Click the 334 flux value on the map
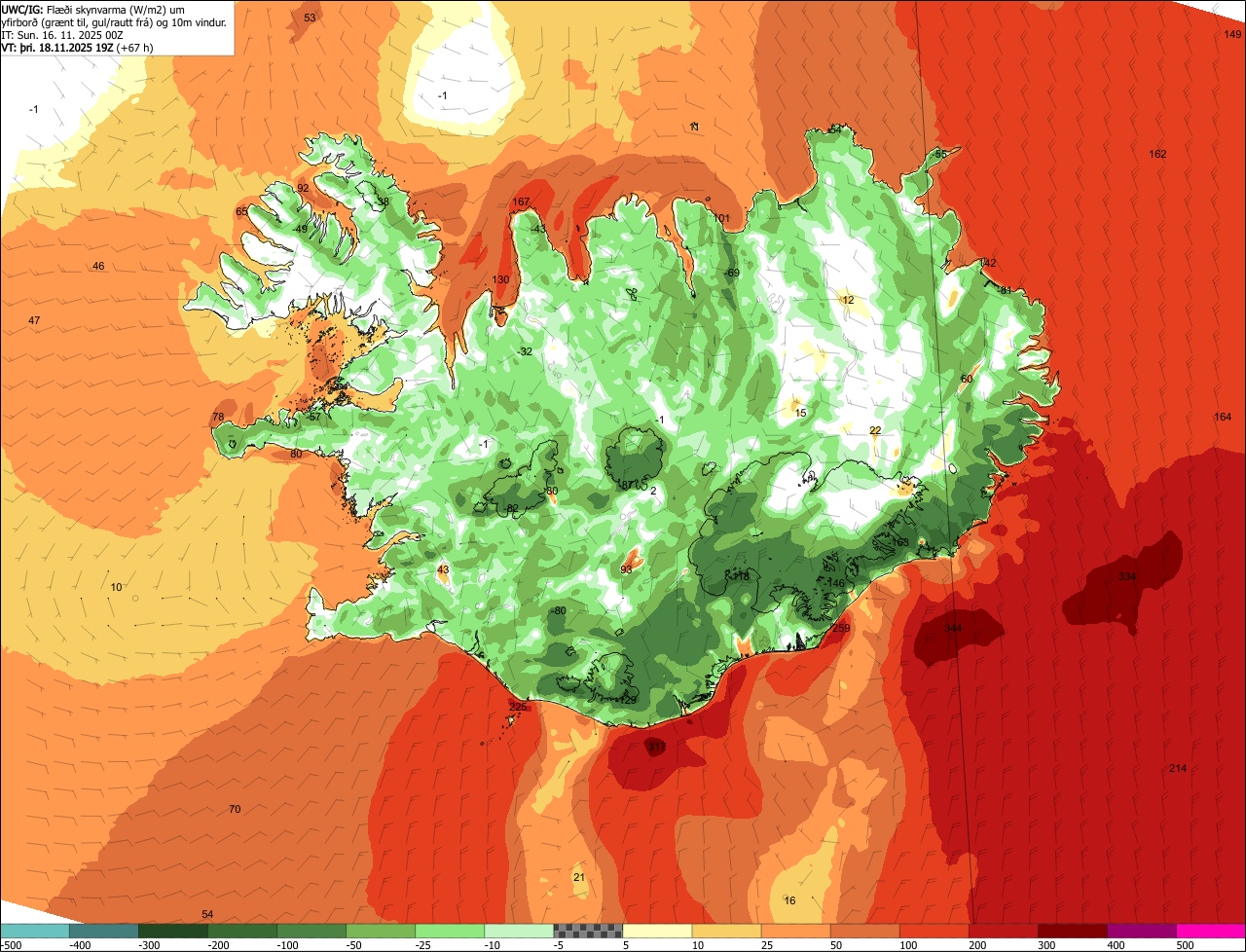Screen dimensions: 1246x952 pos(1127,577)
